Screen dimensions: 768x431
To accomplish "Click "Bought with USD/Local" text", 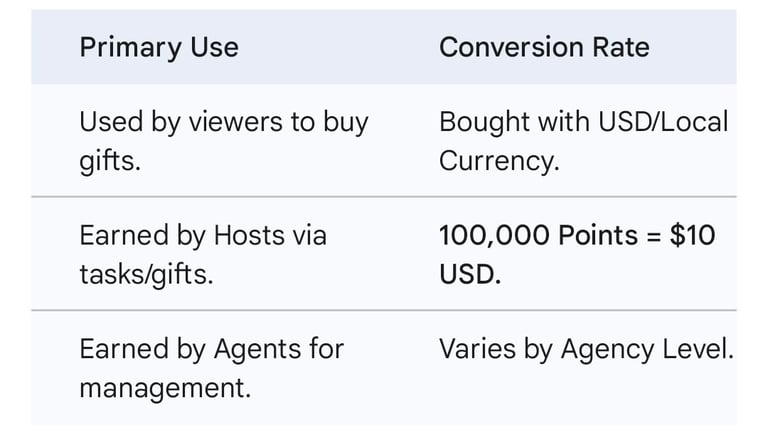I will (x=583, y=122).
